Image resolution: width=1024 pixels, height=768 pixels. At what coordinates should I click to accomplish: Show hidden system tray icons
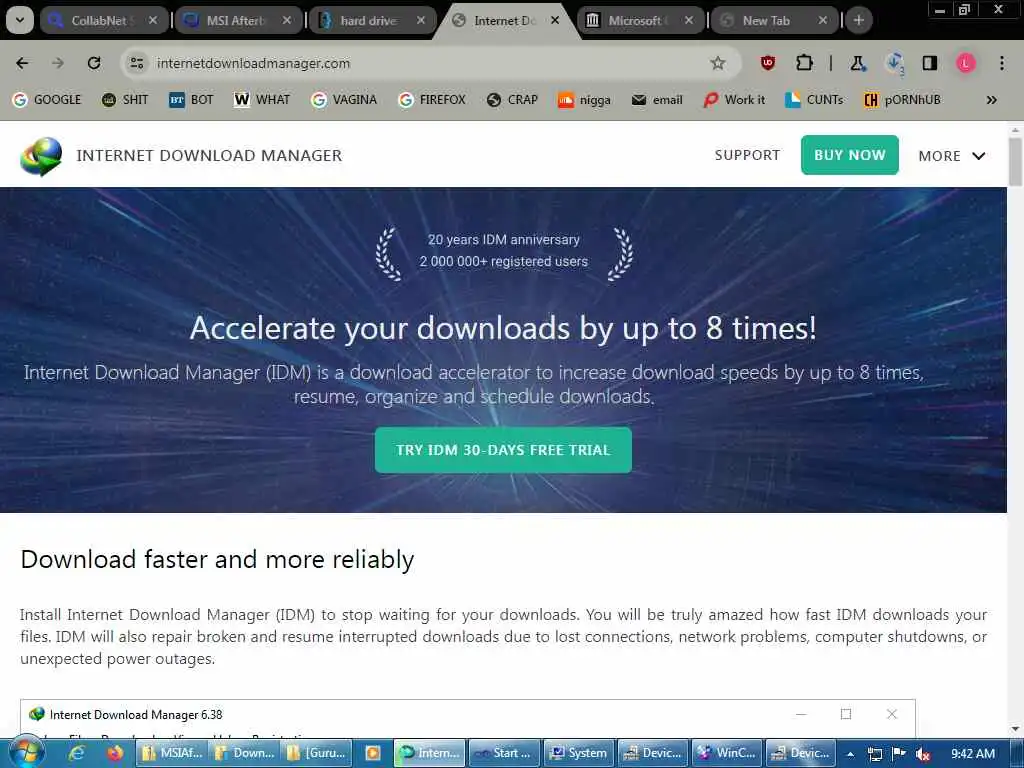tap(850, 754)
